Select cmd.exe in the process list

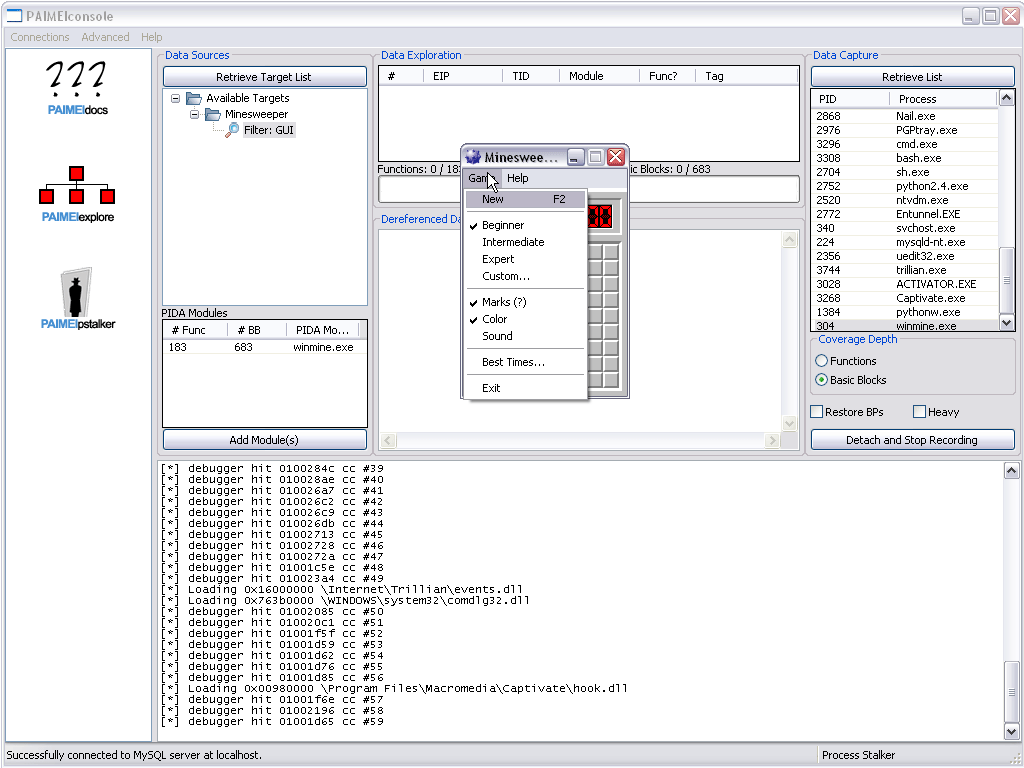pos(905,144)
